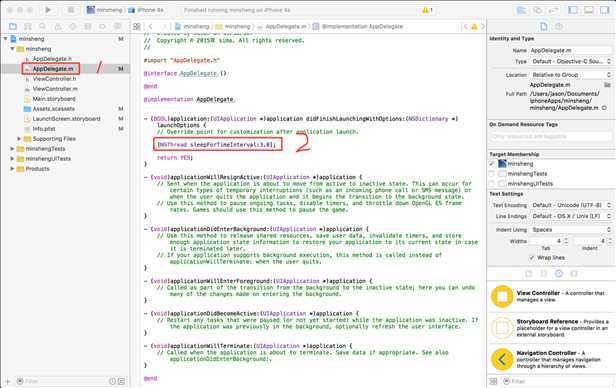This screenshot has width=616, height=388.
Task: Expand the Products group
Action: pyautogui.click(x=12, y=169)
